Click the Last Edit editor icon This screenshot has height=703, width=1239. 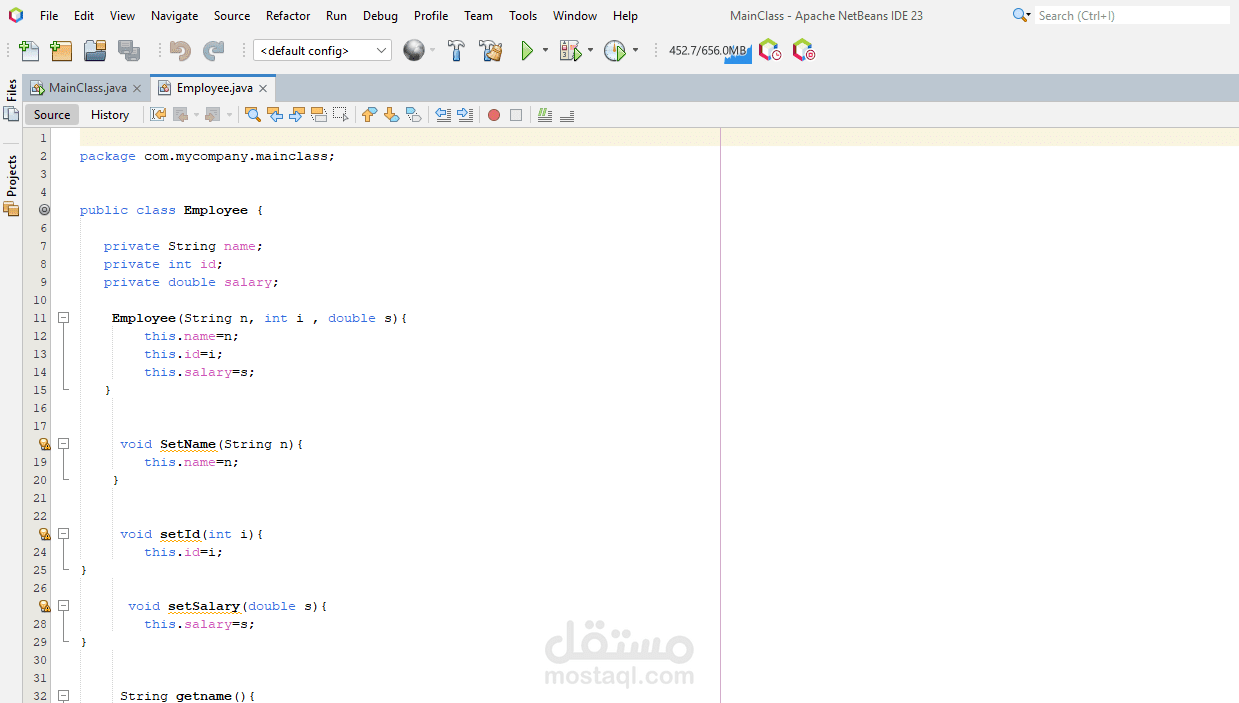tap(158, 115)
